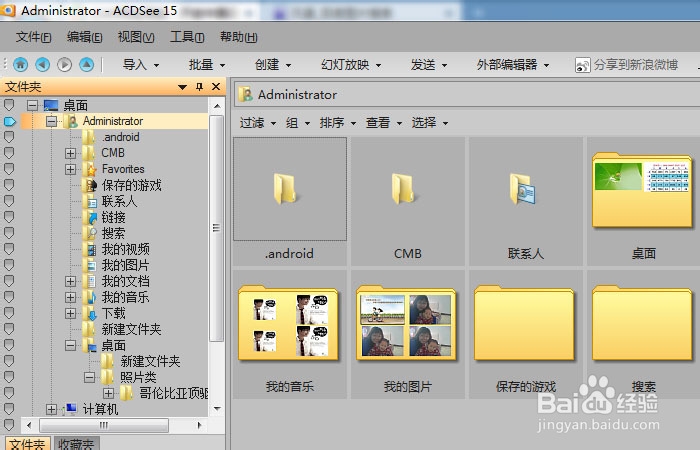
Task: Select the 桌面 computer icon at tree root
Action: point(51,106)
